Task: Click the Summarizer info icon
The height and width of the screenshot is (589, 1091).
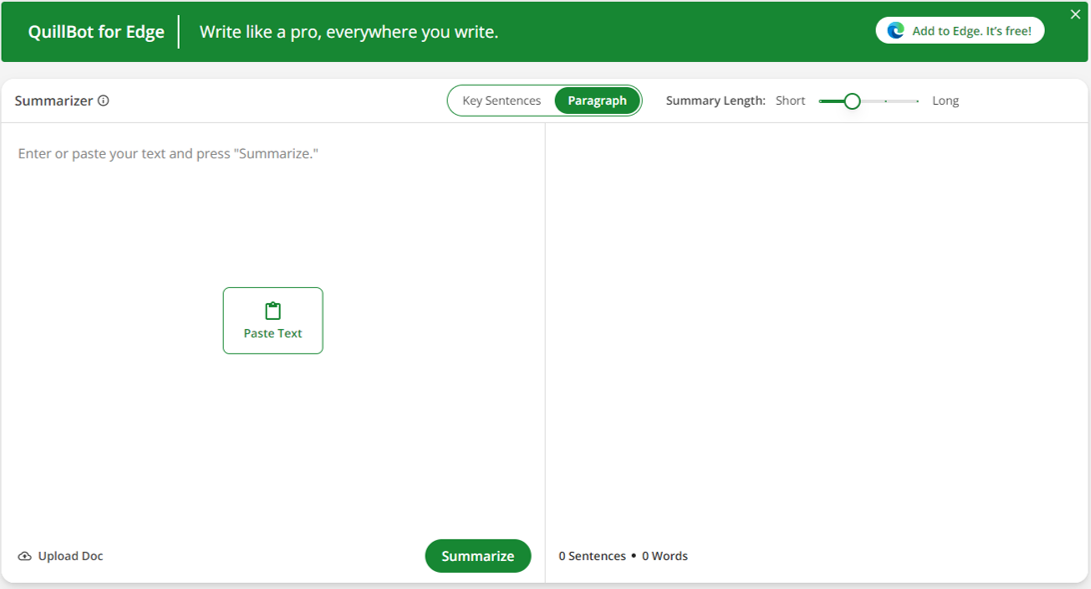Action: 103,101
